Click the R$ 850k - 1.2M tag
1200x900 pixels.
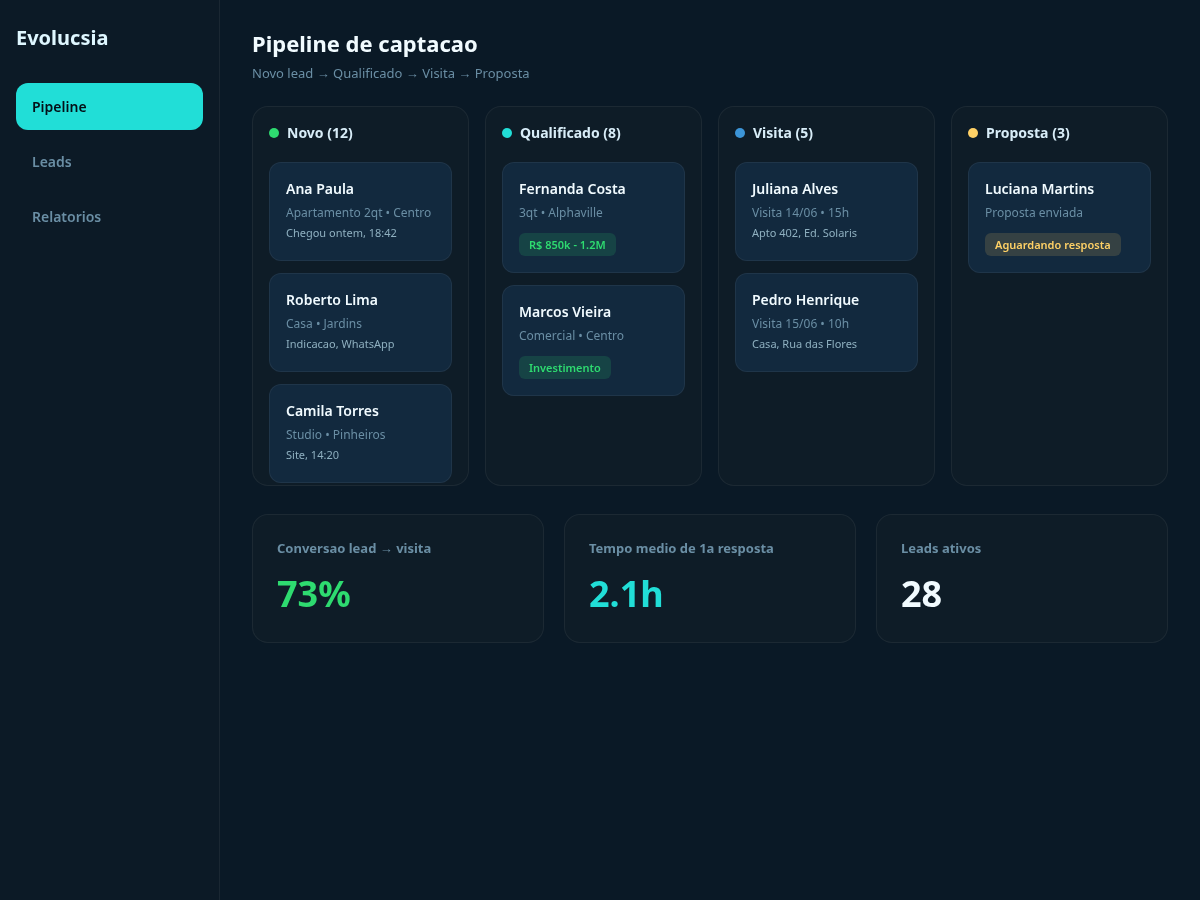tap(567, 245)
